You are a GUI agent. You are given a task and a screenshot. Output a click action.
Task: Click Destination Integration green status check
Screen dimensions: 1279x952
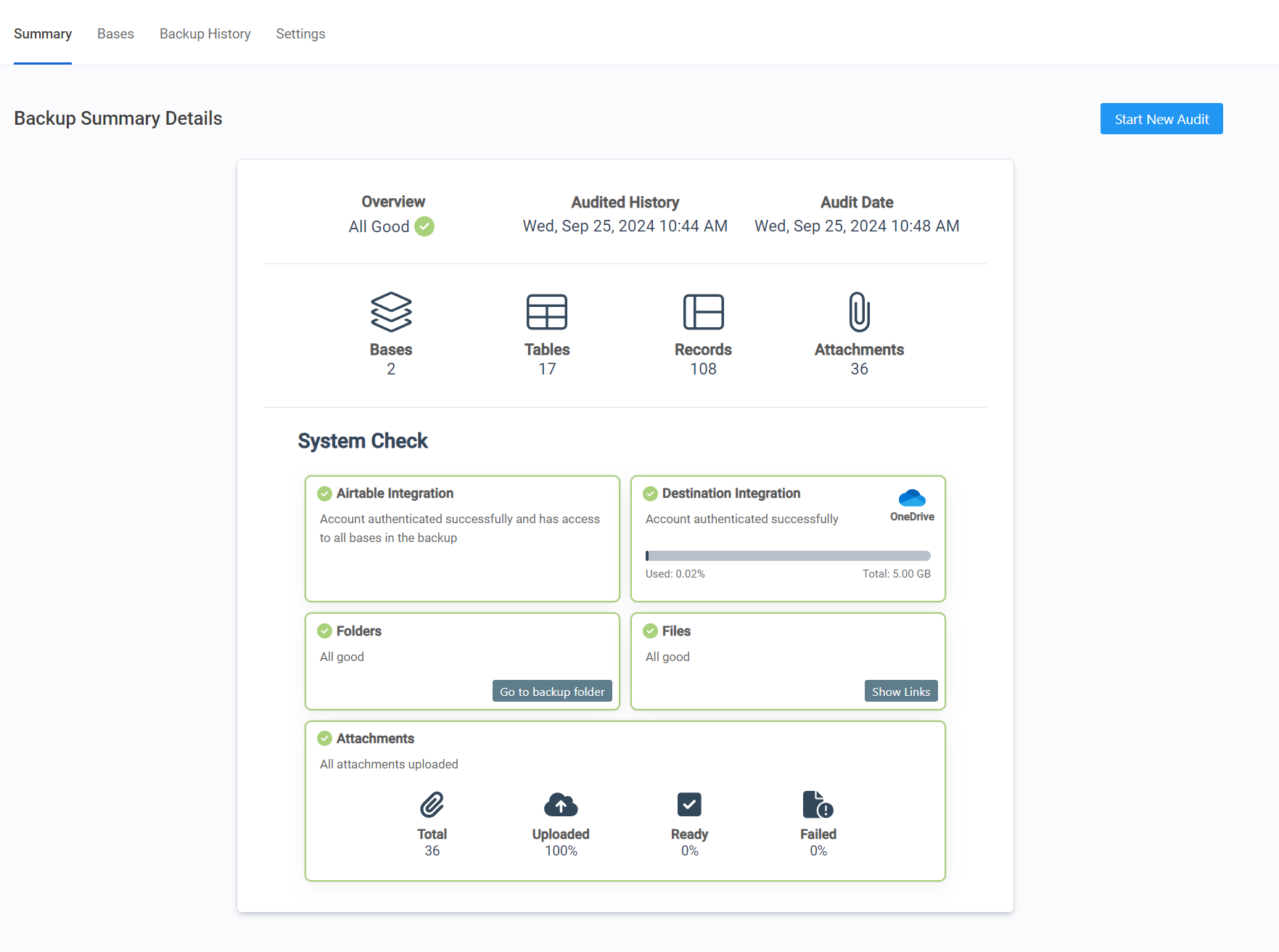coord(651,493)
